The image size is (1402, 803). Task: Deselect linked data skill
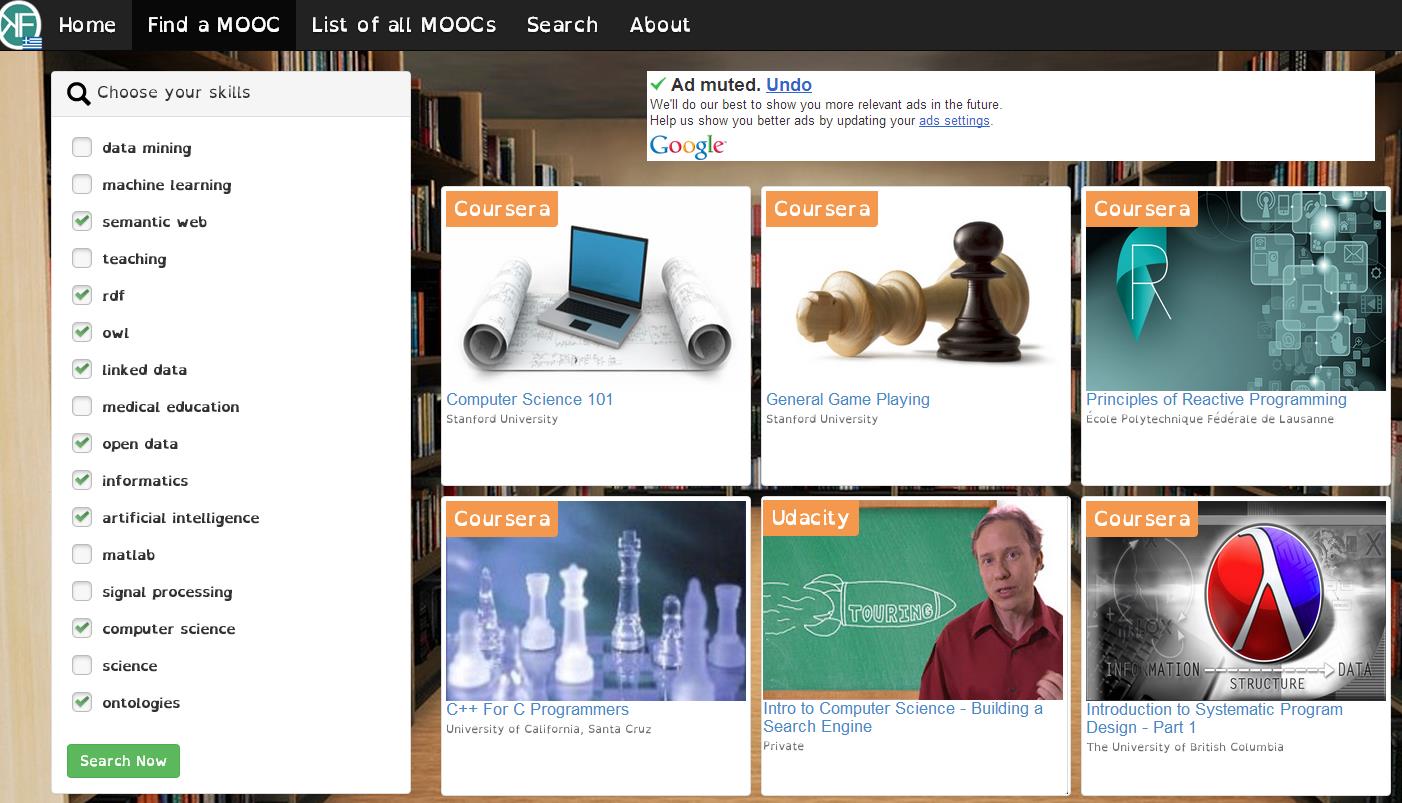(82, 369)
